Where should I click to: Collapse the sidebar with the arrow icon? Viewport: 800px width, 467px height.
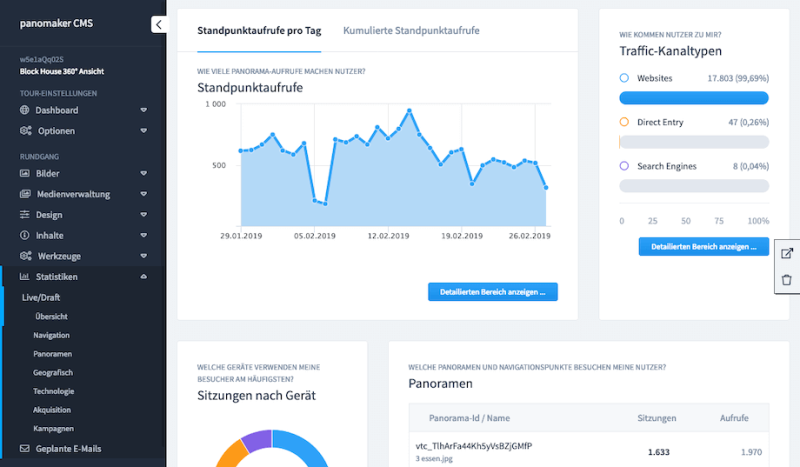point(159,25)
